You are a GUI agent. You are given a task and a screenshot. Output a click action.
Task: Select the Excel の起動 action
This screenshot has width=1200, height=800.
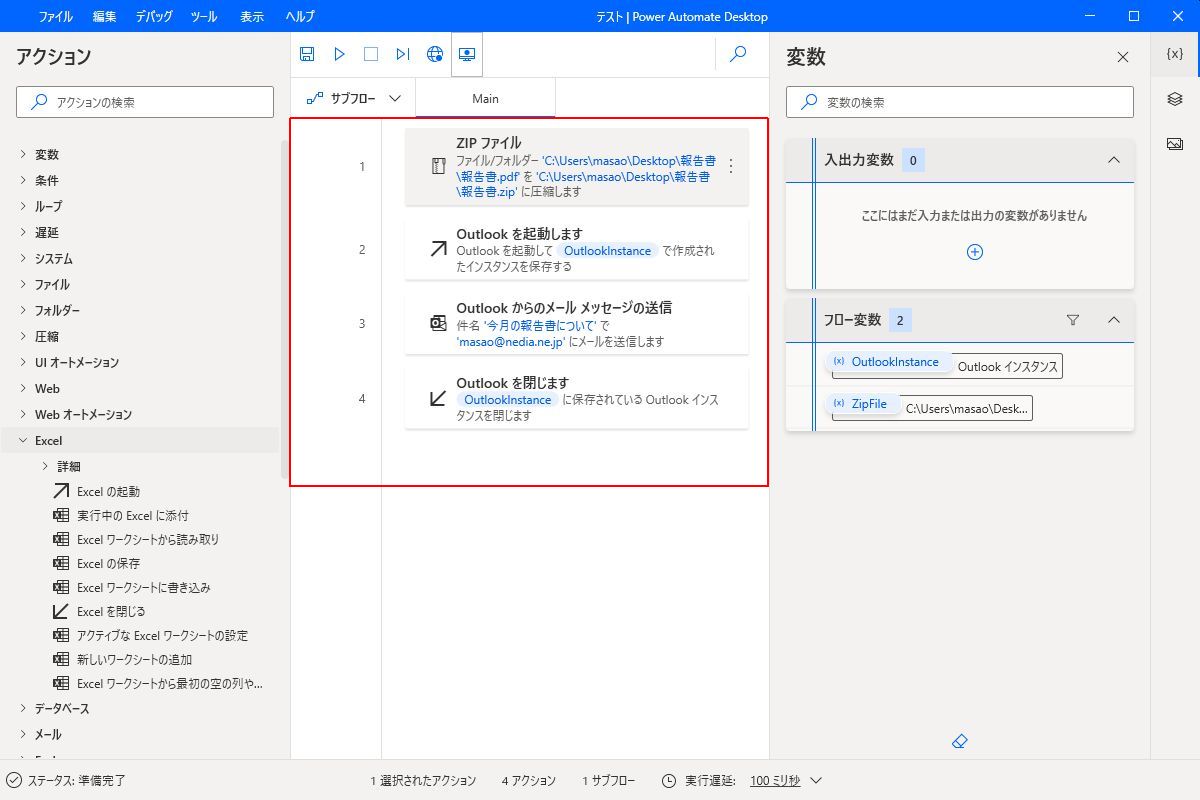(108, 491)
